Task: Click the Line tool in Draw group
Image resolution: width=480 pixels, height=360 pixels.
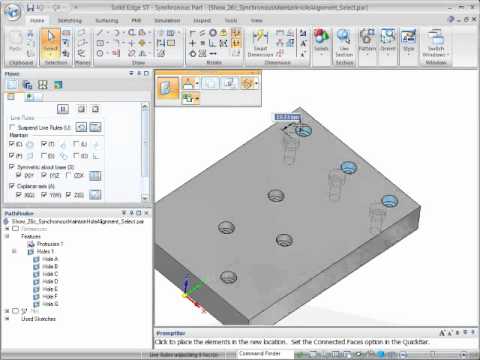Action: 100,33
